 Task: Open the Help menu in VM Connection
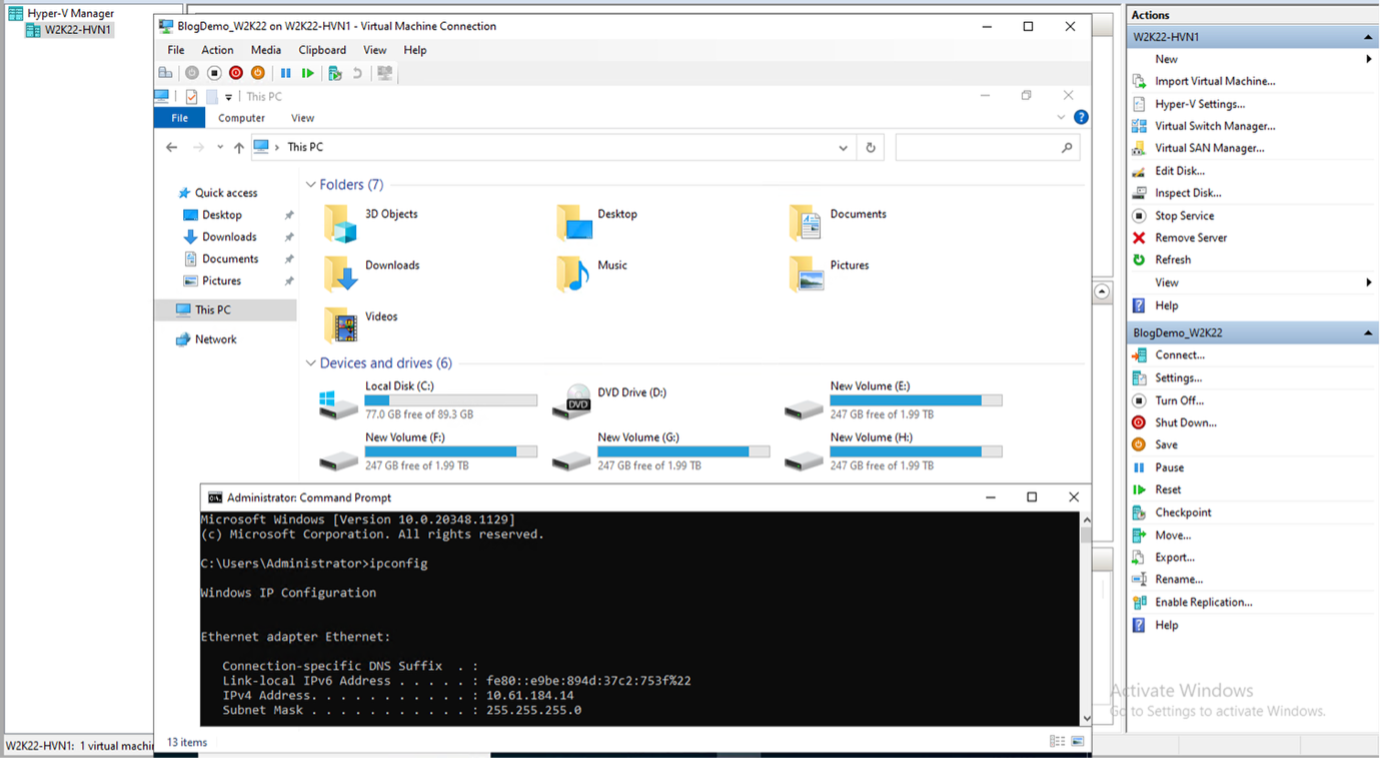point(415,50)
